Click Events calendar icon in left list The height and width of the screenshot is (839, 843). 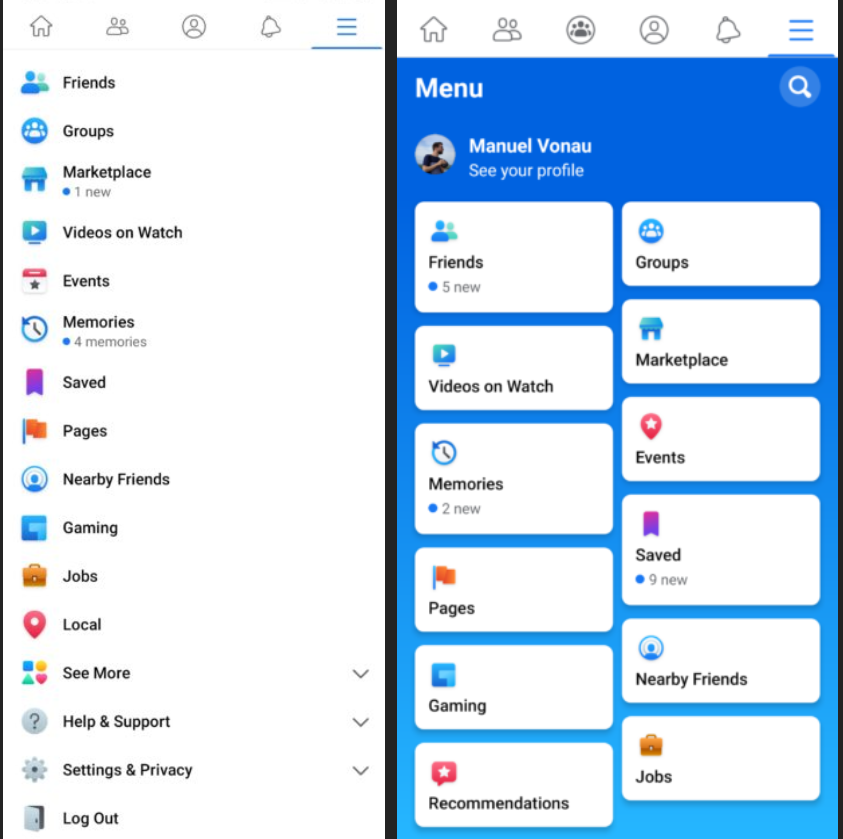pyautogui.click(x=34, y=281)
